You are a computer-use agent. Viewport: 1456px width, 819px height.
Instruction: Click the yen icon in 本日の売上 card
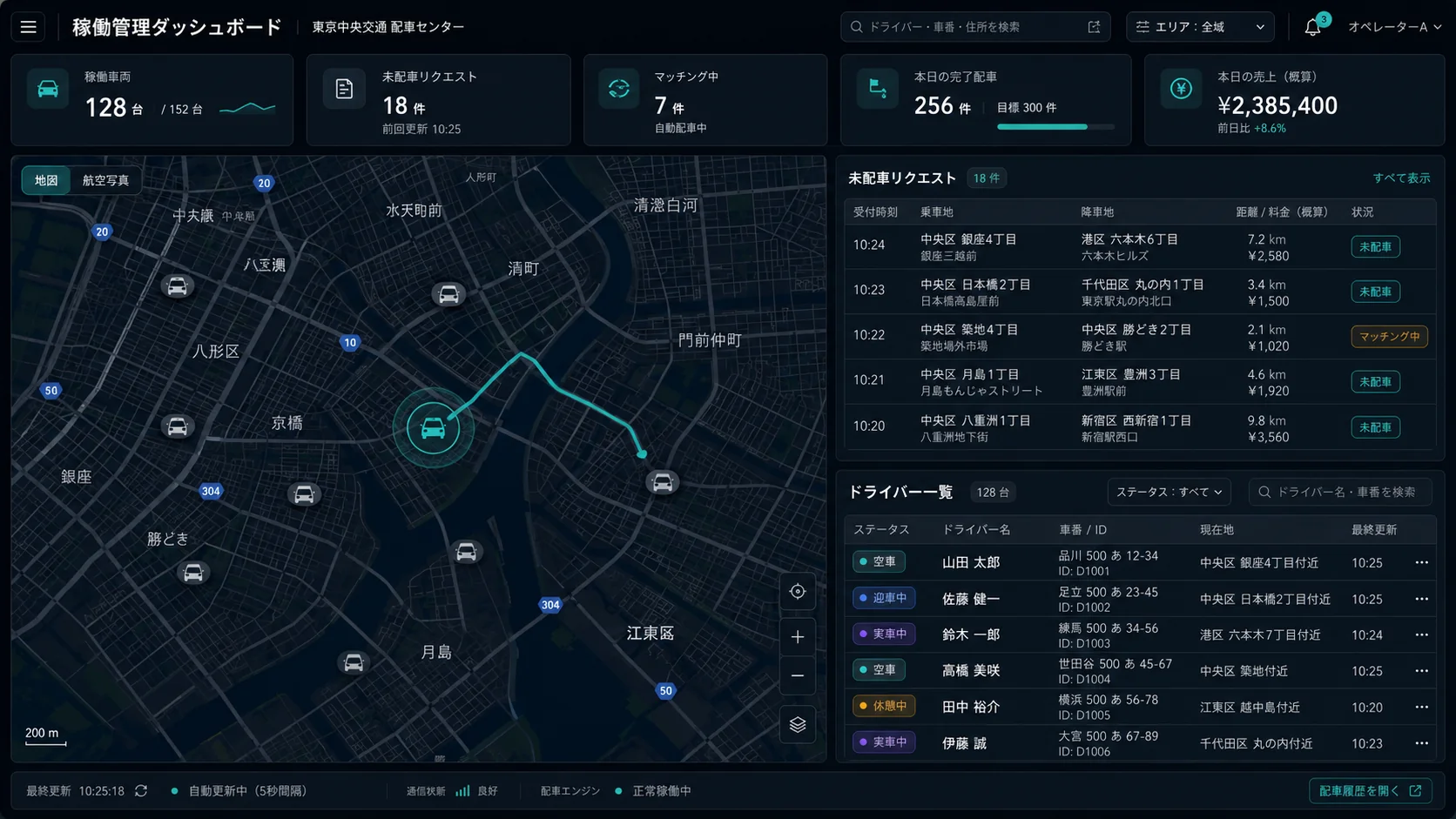[x=1181, y=89]
